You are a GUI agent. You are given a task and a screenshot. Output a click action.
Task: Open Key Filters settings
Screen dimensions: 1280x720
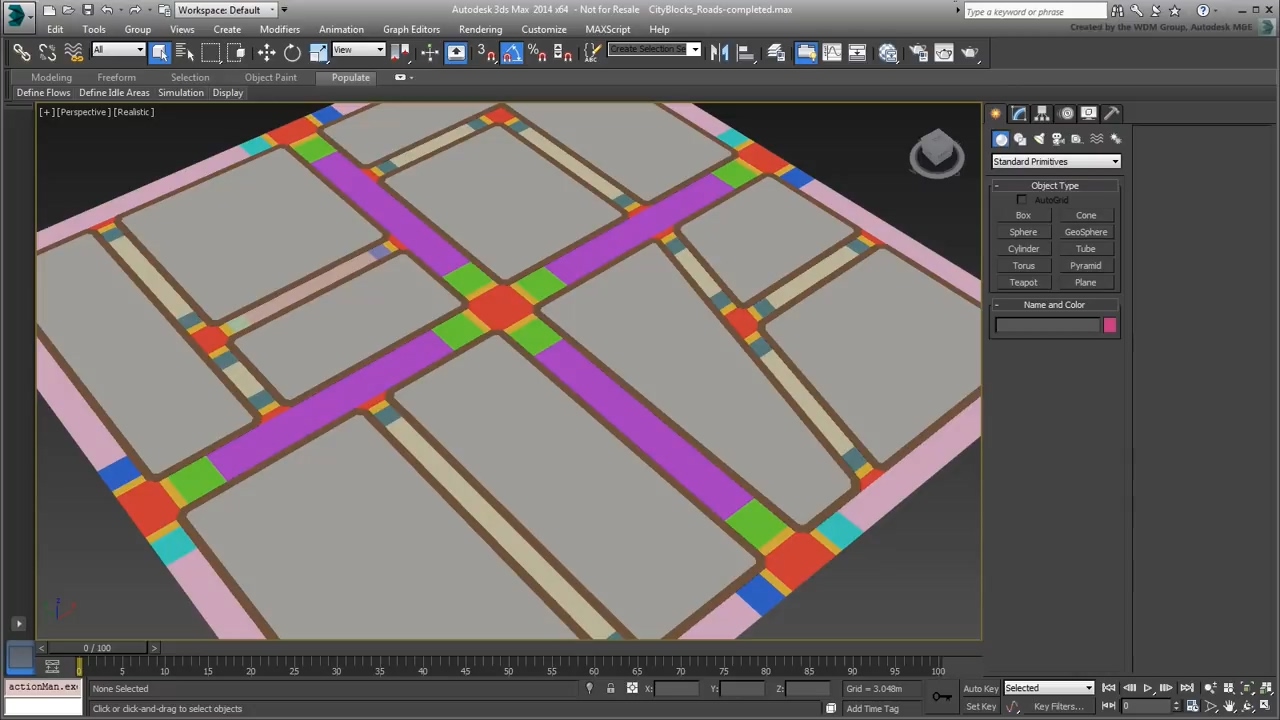(1058, 706)
